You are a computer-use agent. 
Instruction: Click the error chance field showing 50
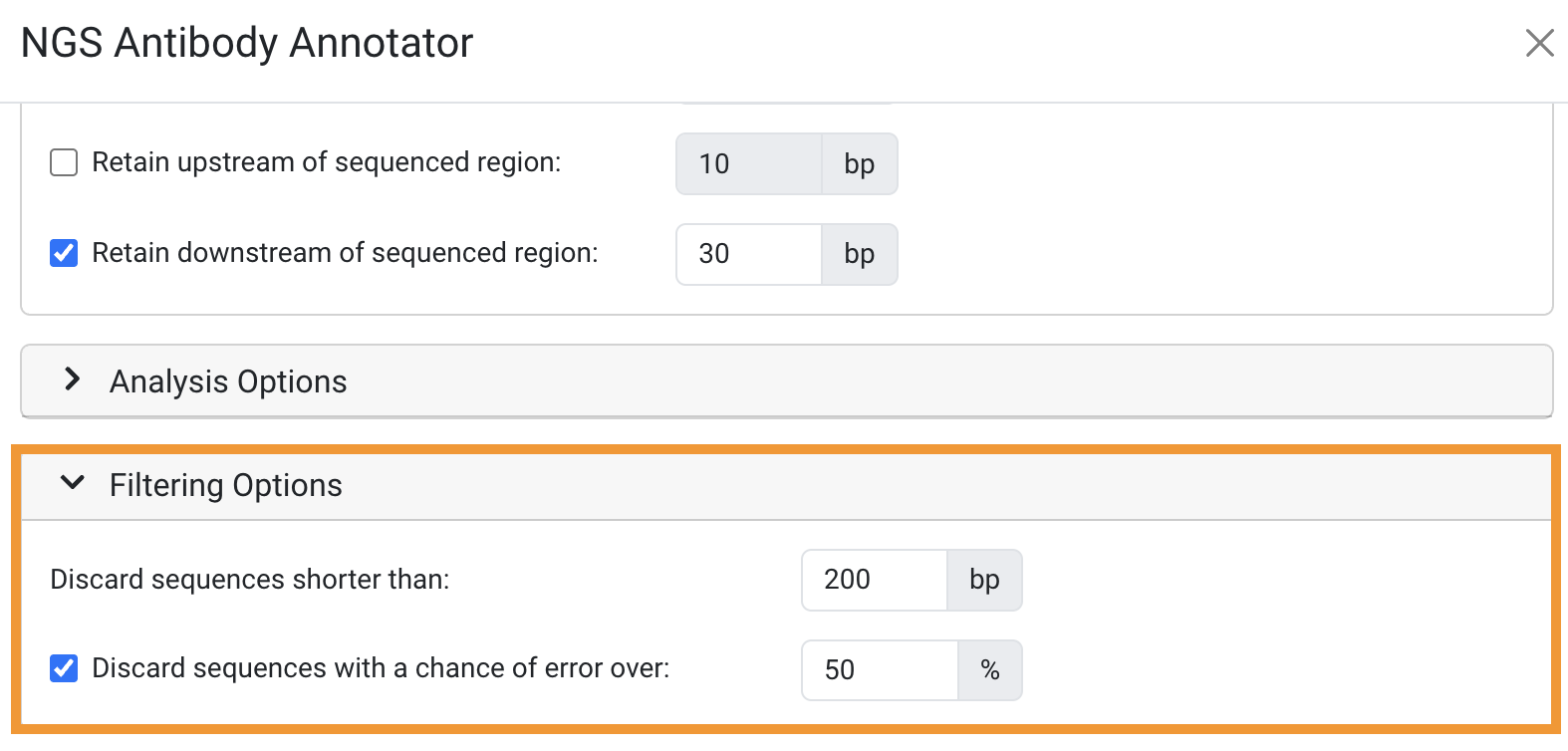pos(879,670)
